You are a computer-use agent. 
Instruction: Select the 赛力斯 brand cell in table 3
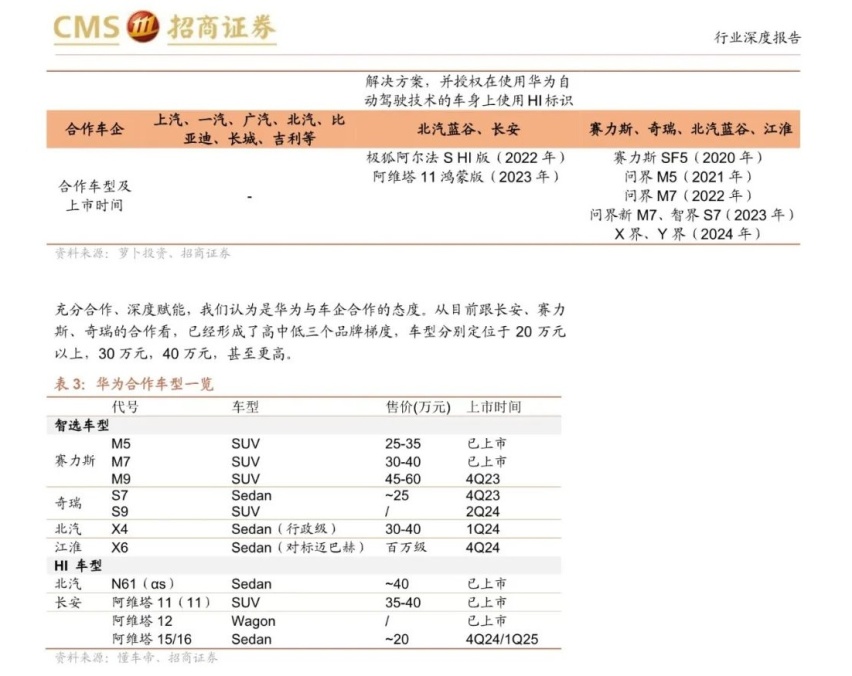[x=75, y=461]
